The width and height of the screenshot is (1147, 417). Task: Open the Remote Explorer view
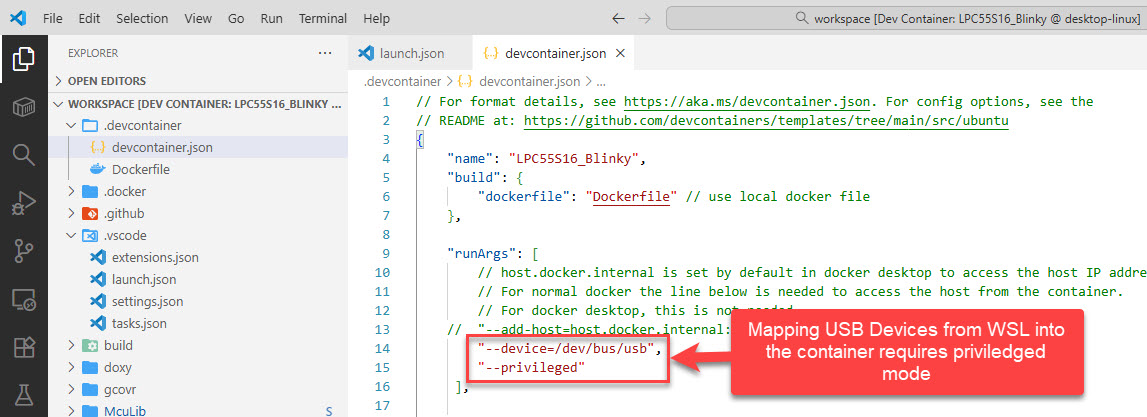(x=23, y=299)
